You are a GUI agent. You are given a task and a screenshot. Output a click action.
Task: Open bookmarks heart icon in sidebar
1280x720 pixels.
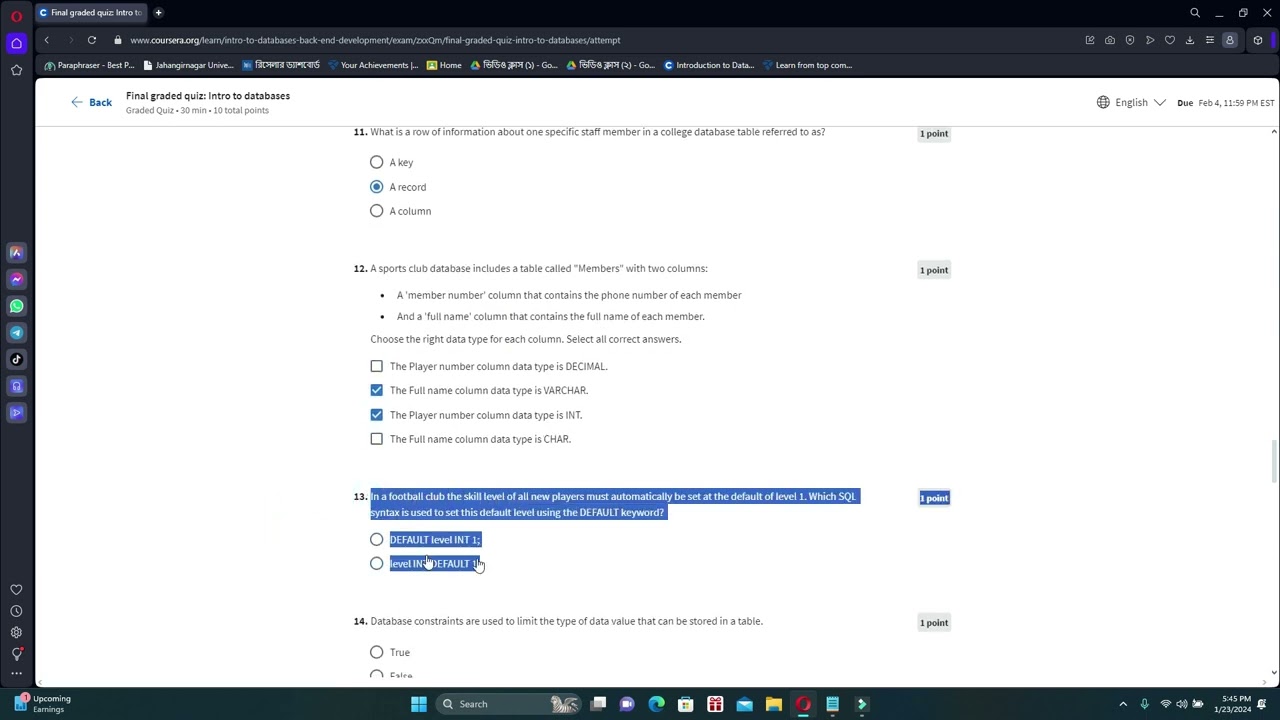coord(16,590)
